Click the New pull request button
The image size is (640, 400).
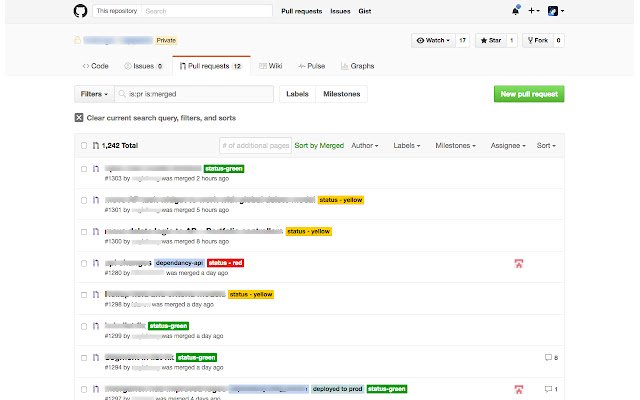[529, 94]
